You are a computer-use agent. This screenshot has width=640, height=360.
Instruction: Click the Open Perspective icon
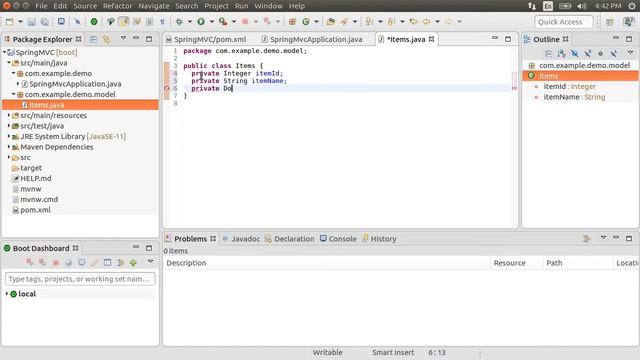(610, 22)
